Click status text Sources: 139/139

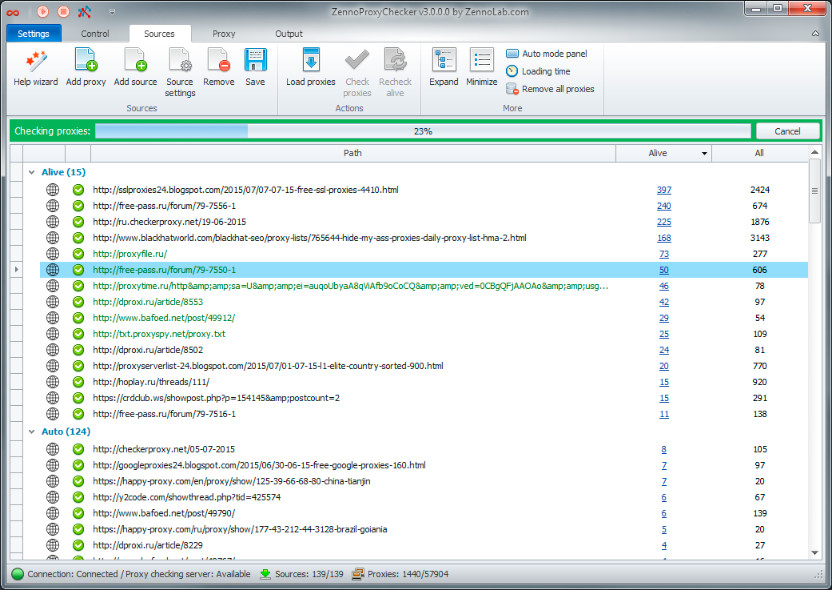pos(309,574)
